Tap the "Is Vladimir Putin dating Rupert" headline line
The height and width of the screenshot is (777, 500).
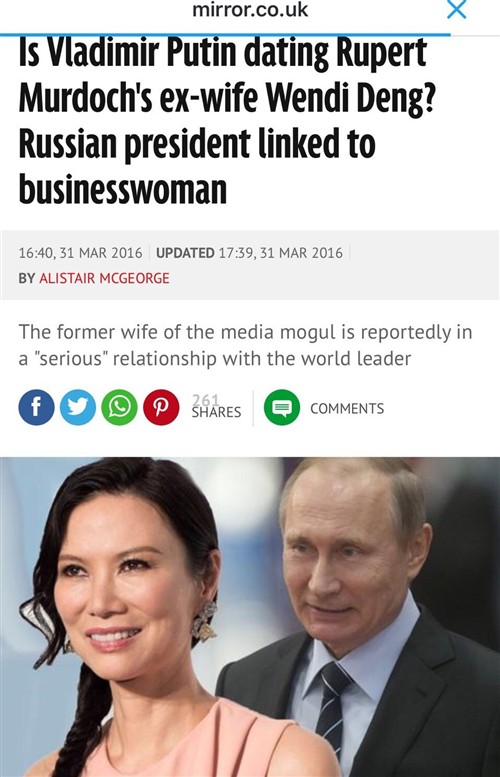pyautogui.click(x=222, y=53)
